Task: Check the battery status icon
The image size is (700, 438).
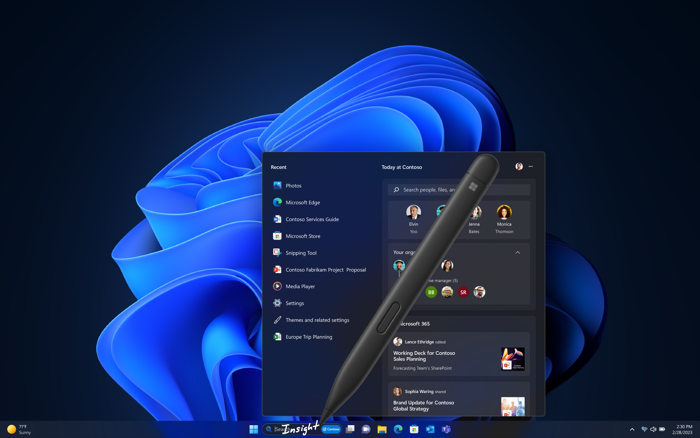Action: (662, 429)
